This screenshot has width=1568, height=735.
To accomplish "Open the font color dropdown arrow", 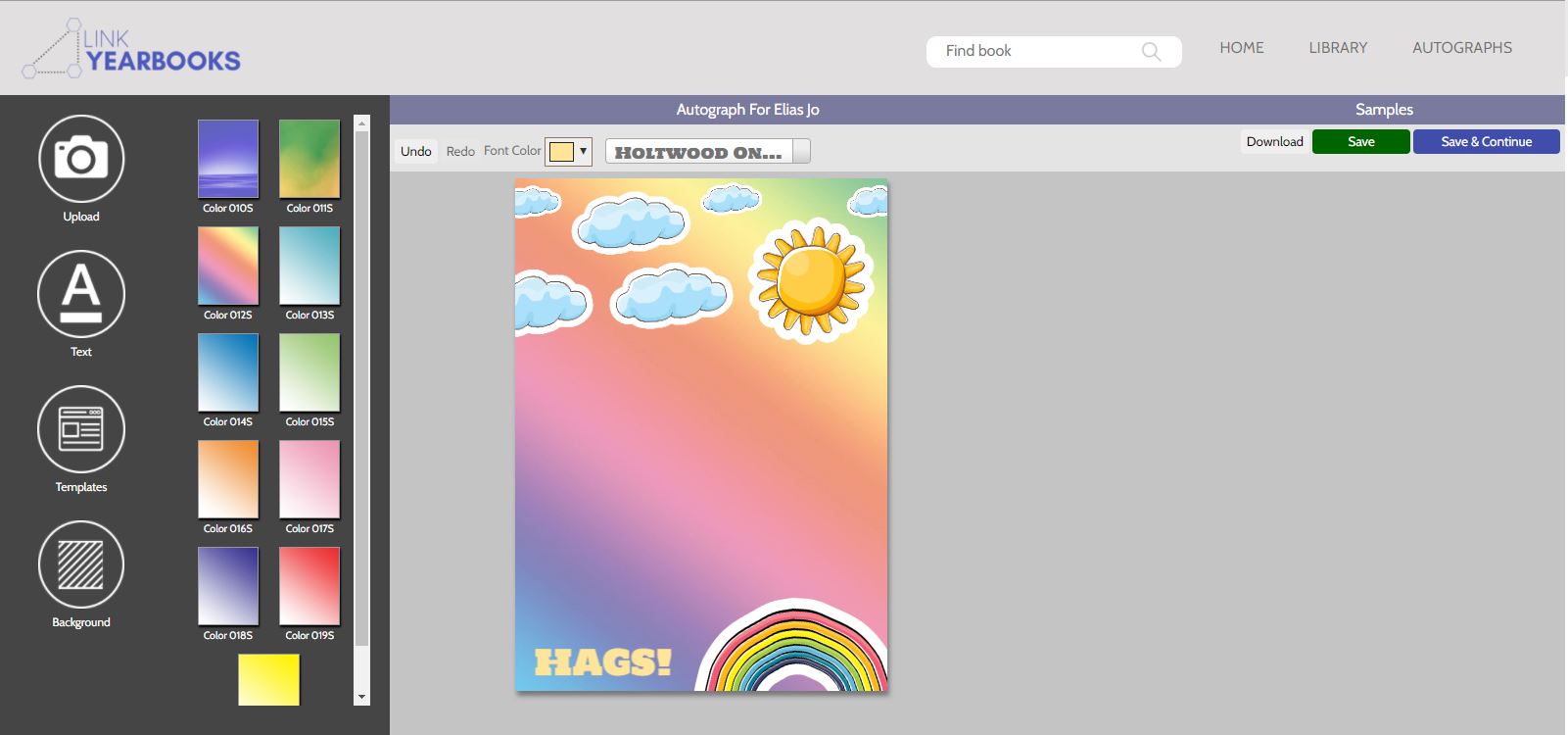I will click(x=583, y=151).
